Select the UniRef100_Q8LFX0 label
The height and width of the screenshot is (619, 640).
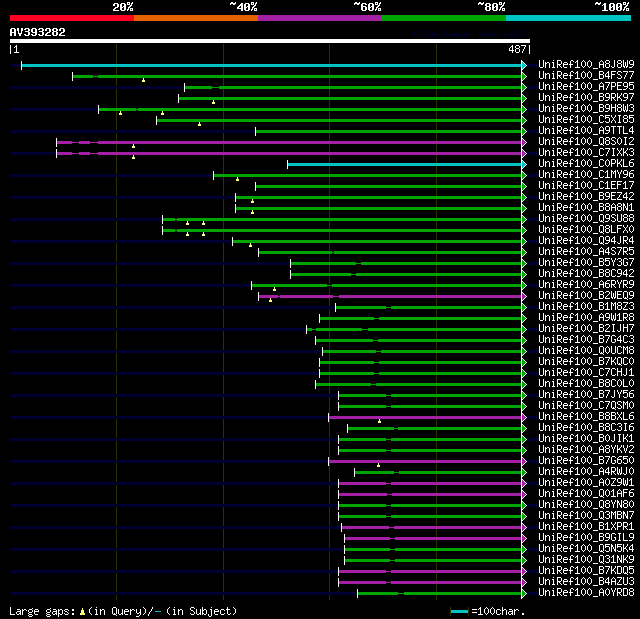(x=586, y=230)
